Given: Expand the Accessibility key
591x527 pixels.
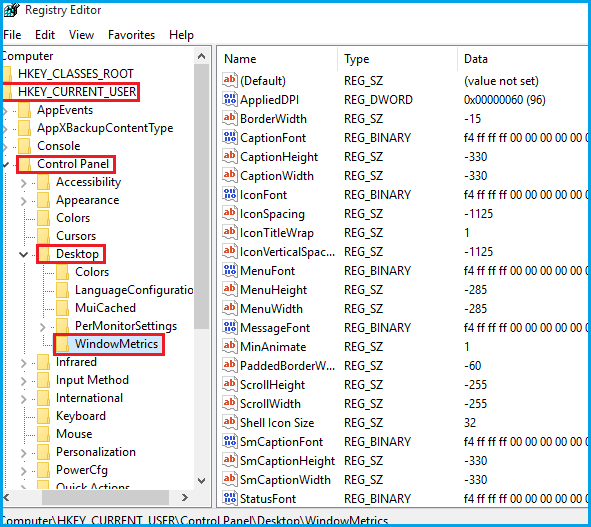Looking at the screenshot, I should click(x=24, y=183).
